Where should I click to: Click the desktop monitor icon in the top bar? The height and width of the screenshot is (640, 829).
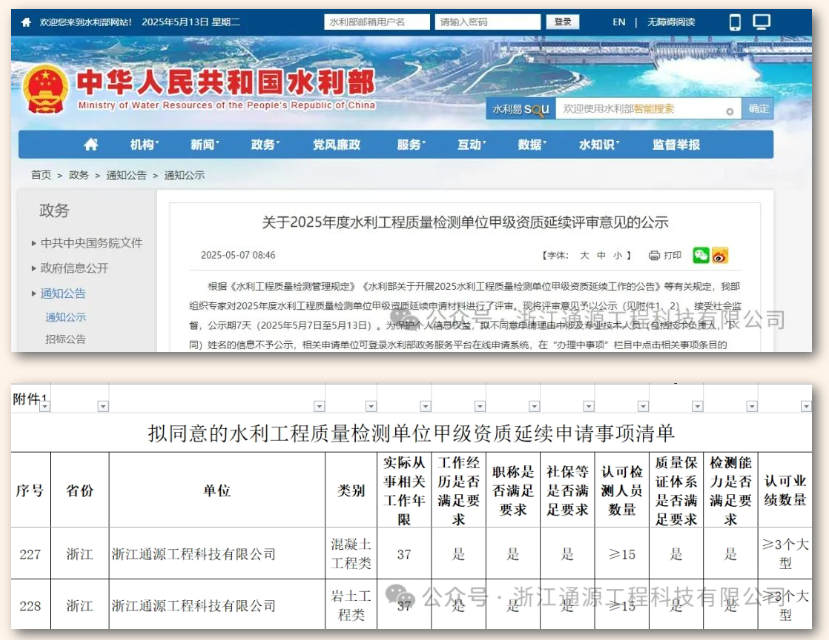[762, 22]
